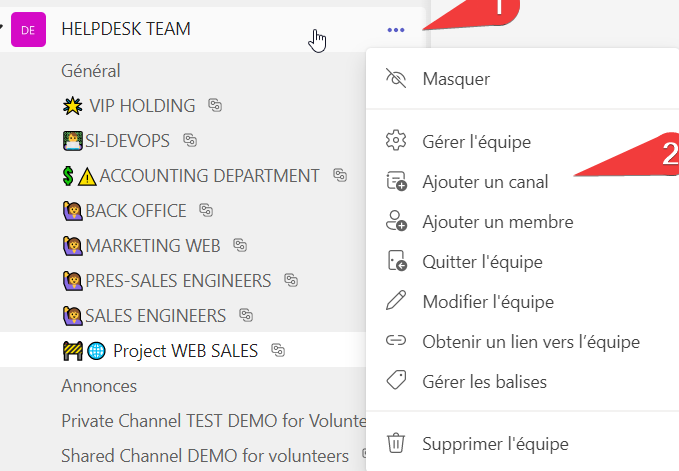
Task: Click the pencil icon for Modifier l'équipe
Action: point(396,301)
